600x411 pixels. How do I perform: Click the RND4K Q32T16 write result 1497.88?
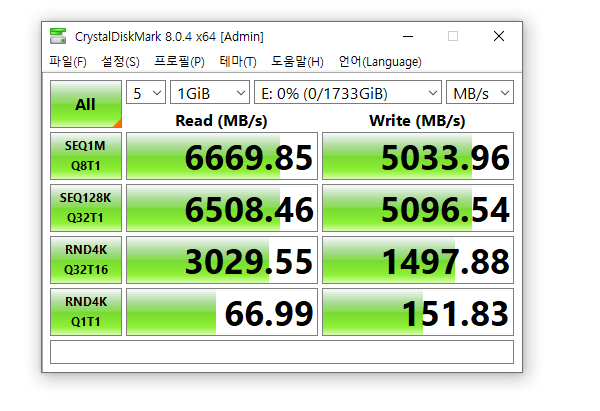(418, 260)
